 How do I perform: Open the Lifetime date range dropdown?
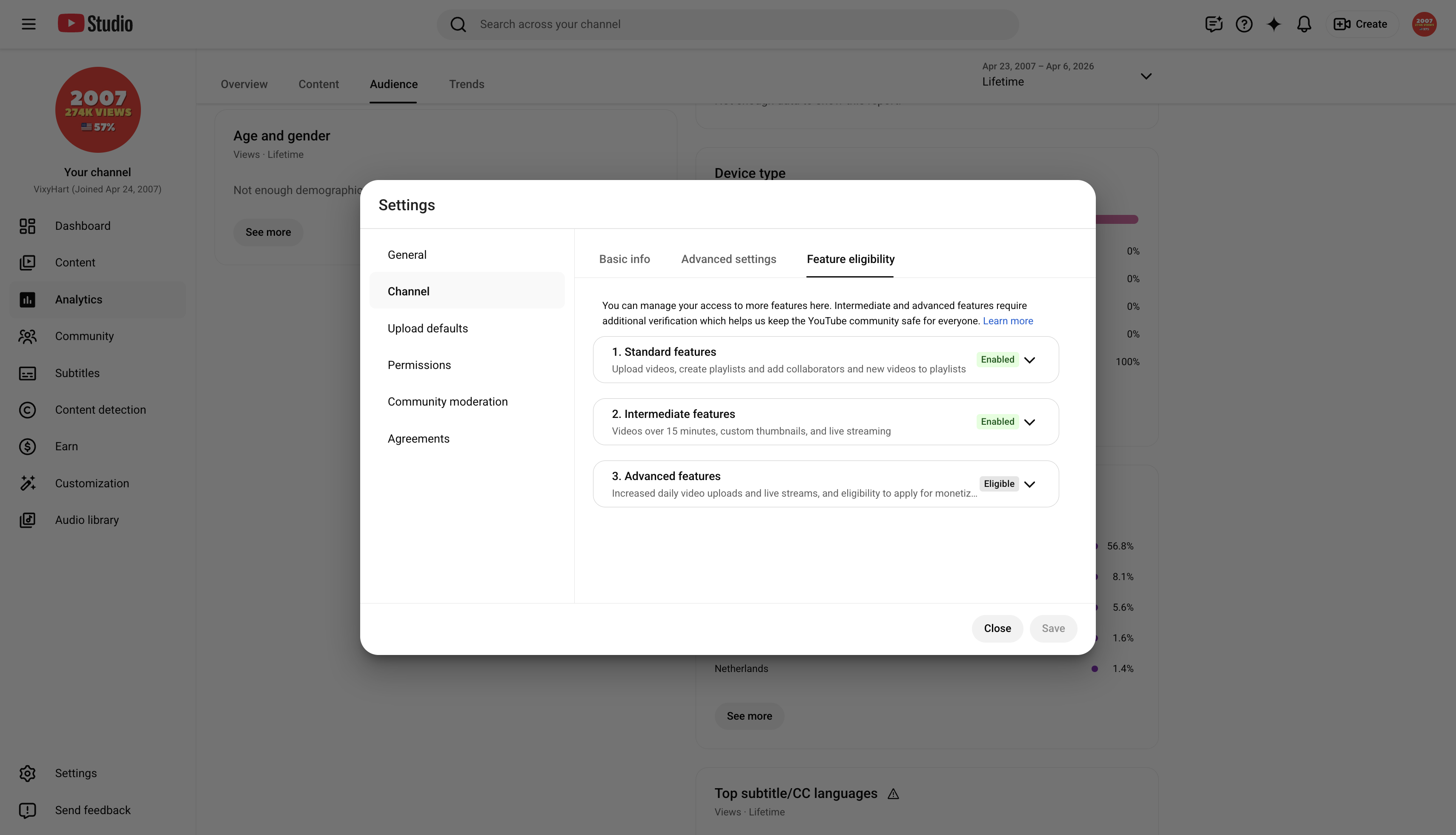pyautogui.click(x=1066, y=74)
